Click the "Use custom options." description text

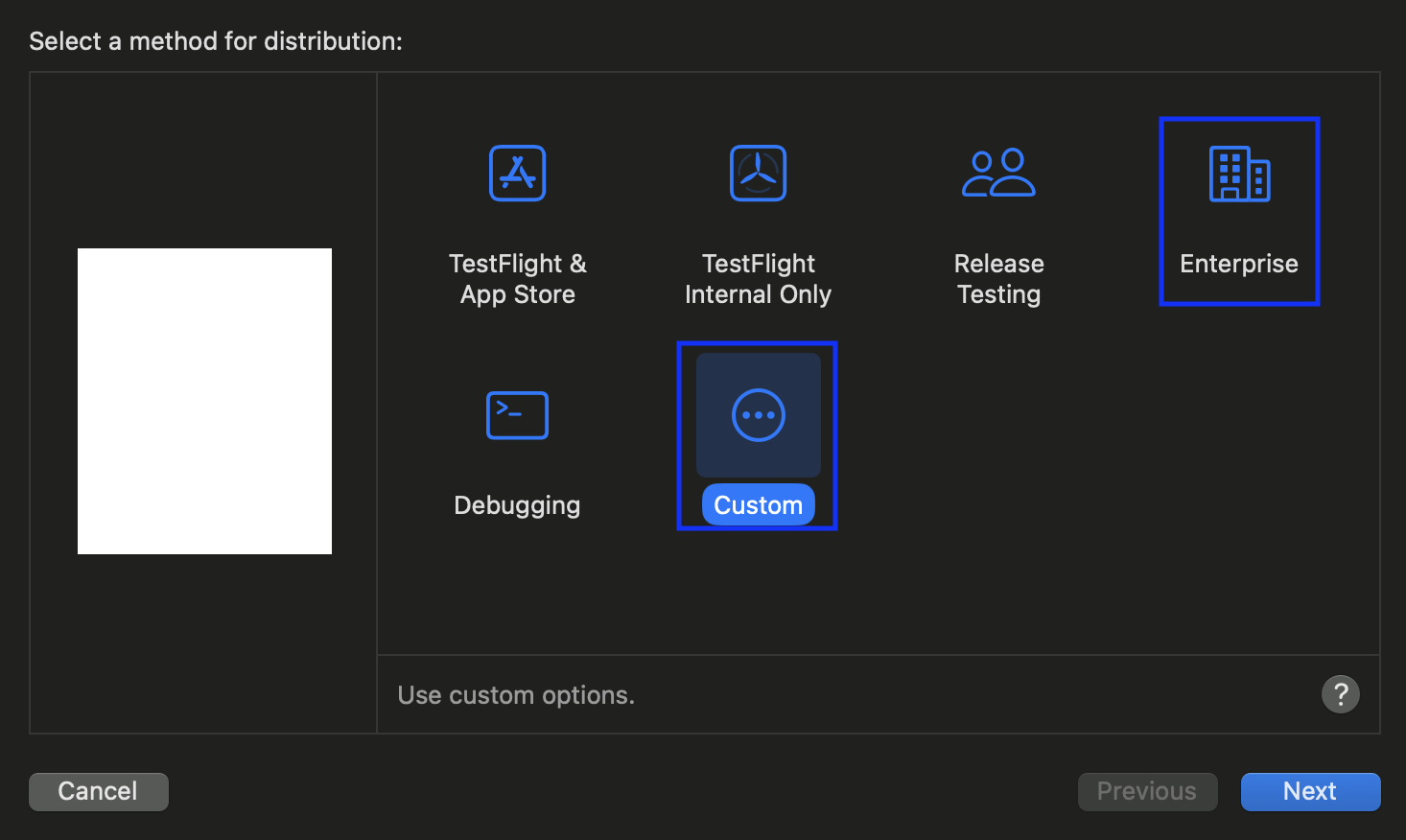516,695
